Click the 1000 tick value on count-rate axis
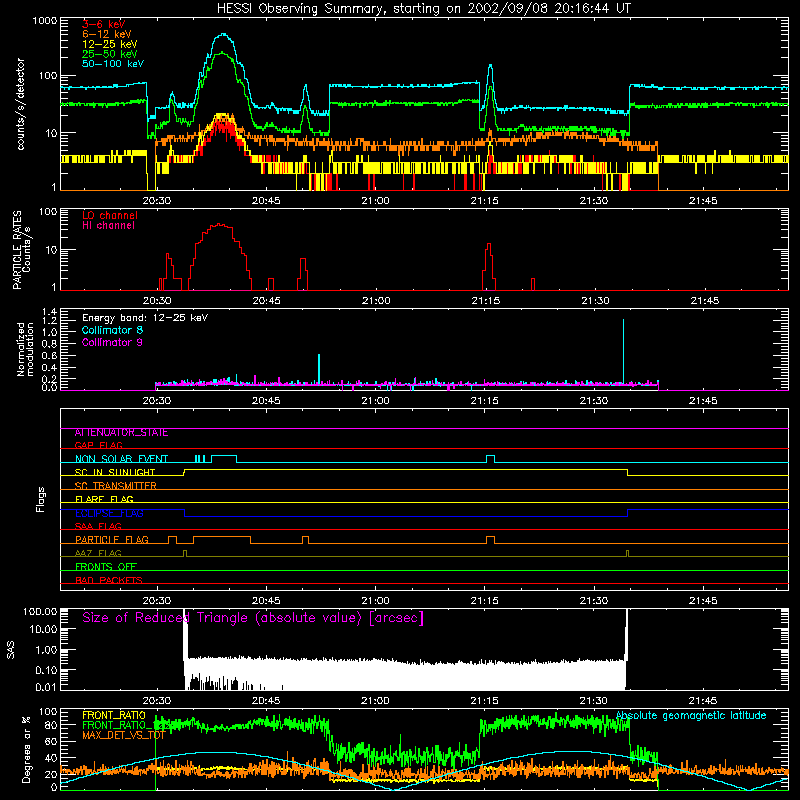 click(45, 21)
